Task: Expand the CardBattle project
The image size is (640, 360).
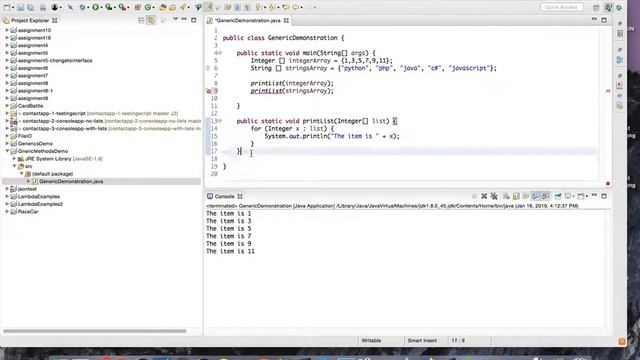Action: coord(7,106)
